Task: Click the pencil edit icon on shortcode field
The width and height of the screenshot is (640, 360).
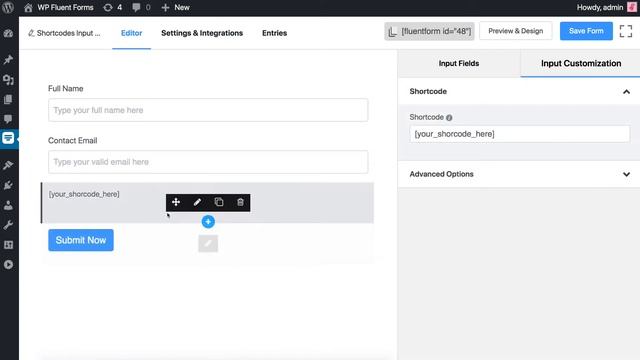Action: point(198,202)
